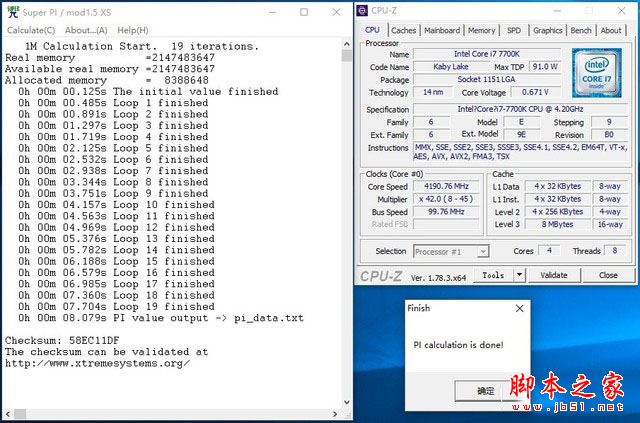This screenshot has height=423, width=640.
Task: Click the Code Name field Kaby Lake
Action: coord(451,67)
